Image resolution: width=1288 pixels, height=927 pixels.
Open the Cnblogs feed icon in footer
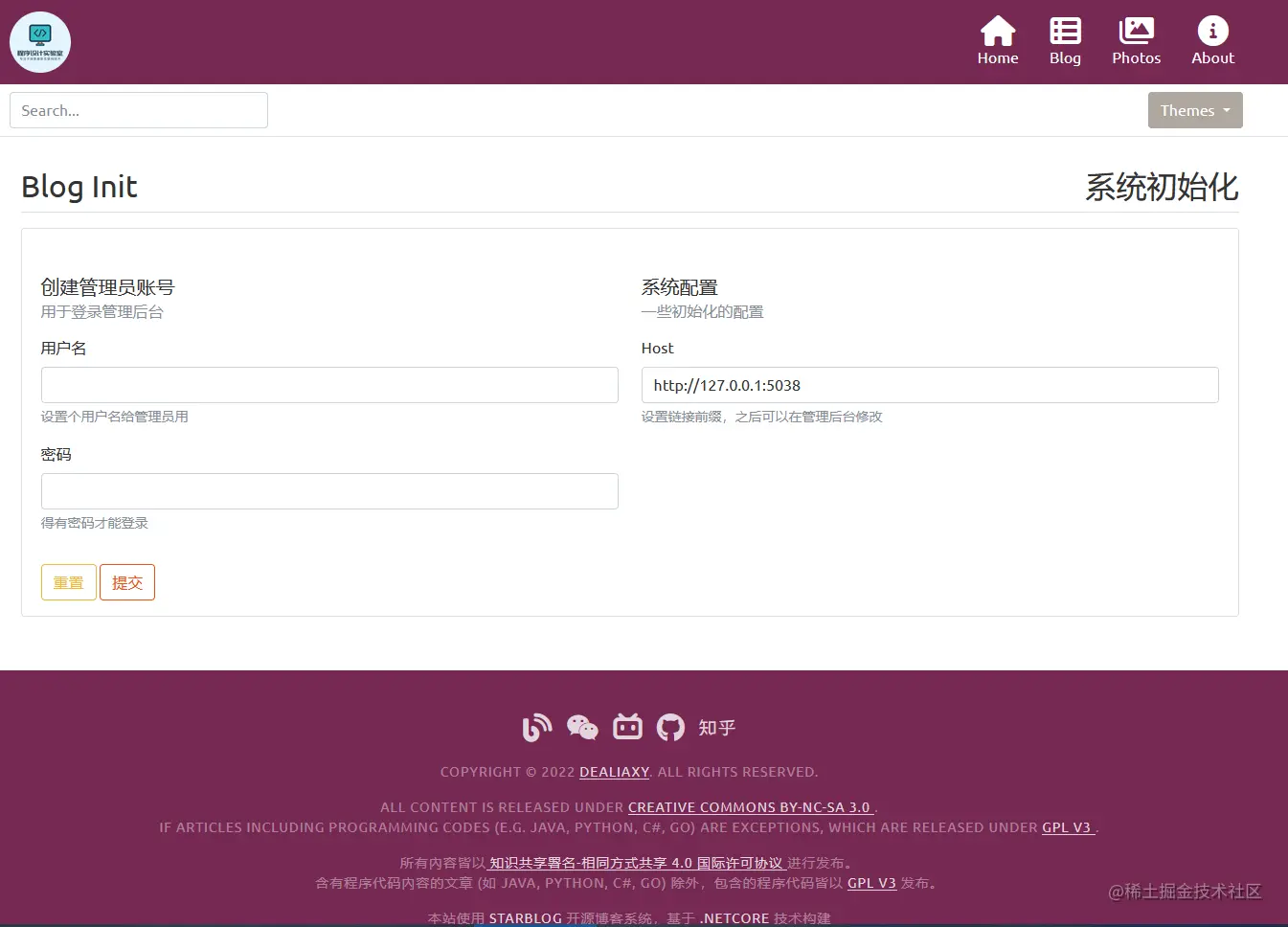click(x=537, y=728)
